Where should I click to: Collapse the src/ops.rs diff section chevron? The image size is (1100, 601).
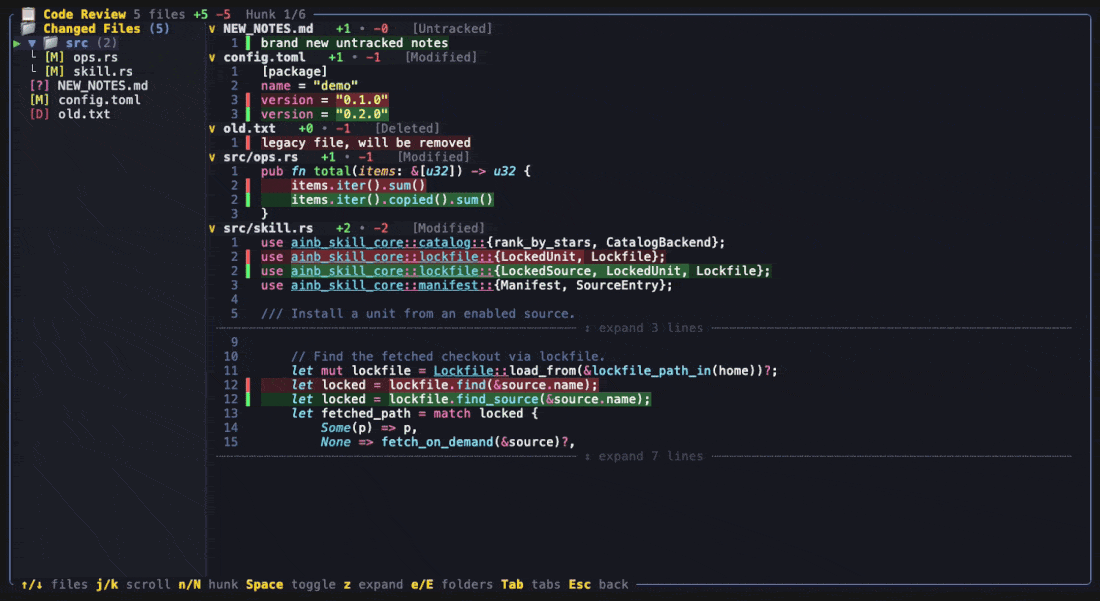tap(212, 157)
